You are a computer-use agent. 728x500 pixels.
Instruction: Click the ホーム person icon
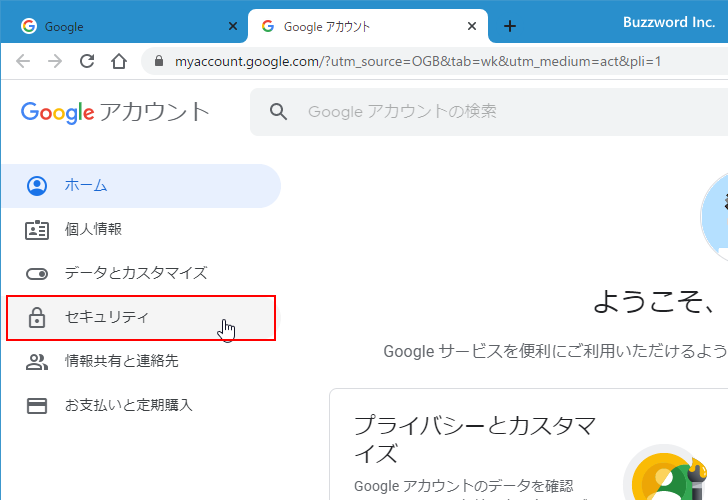(37, 186)
